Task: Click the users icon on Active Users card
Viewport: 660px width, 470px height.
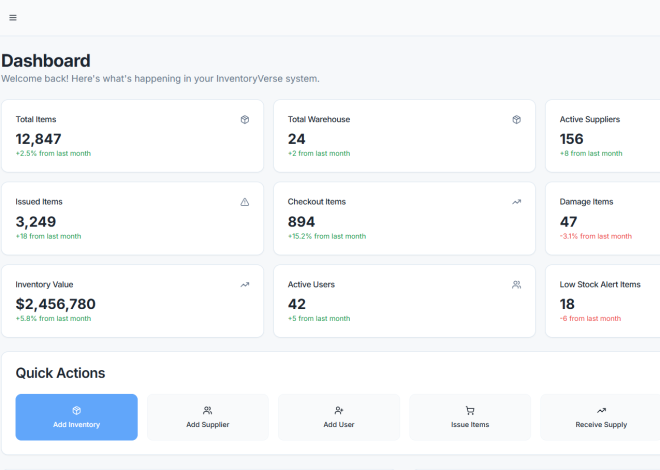Action: [516, 285]
